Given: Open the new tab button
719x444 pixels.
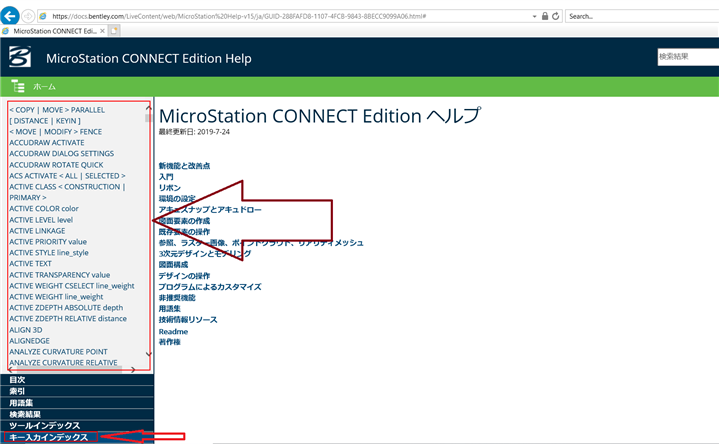Looking at the screenshot, I should click(x=114, y=31).
